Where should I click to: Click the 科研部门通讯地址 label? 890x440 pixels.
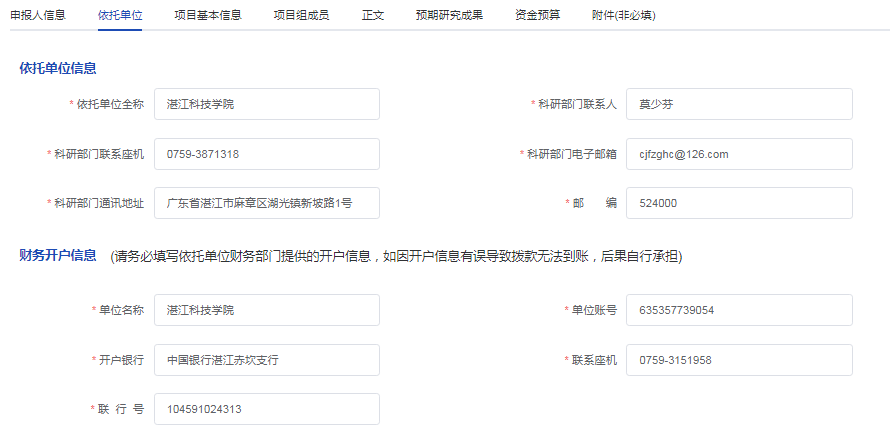click(99, 203)
